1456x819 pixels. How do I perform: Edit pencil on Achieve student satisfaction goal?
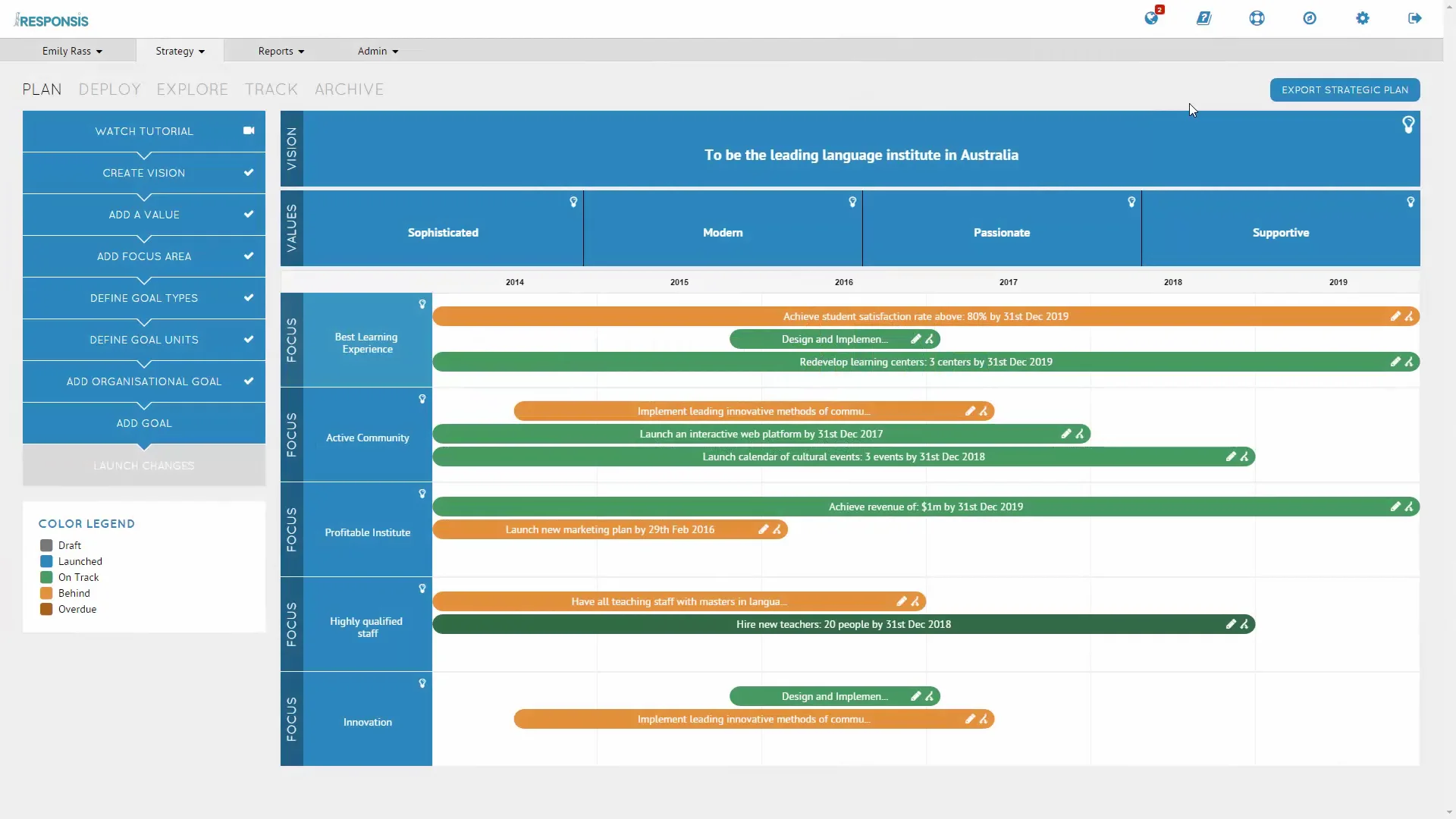[1395, 316]
